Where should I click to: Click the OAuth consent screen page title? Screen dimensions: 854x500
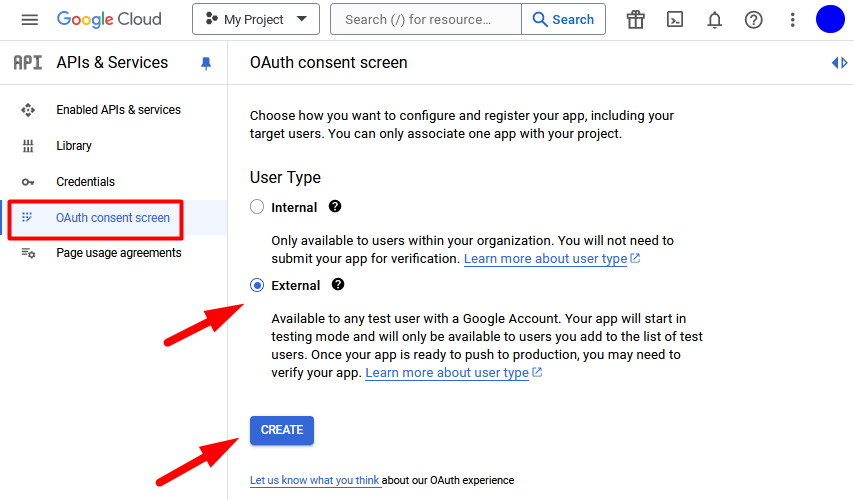tap(328, 63)
